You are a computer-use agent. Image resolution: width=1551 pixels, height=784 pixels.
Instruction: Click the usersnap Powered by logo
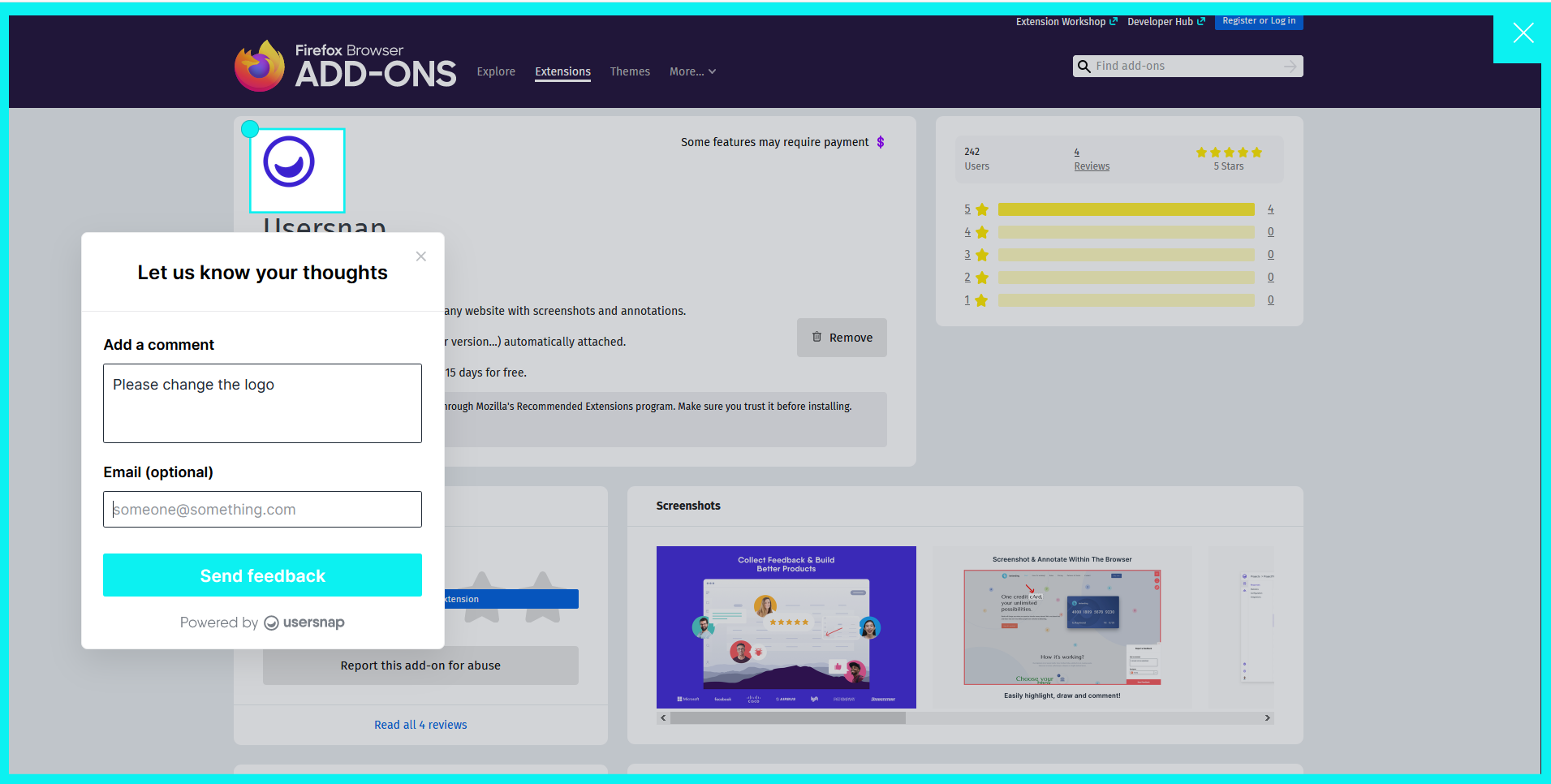tap(304, 622)
